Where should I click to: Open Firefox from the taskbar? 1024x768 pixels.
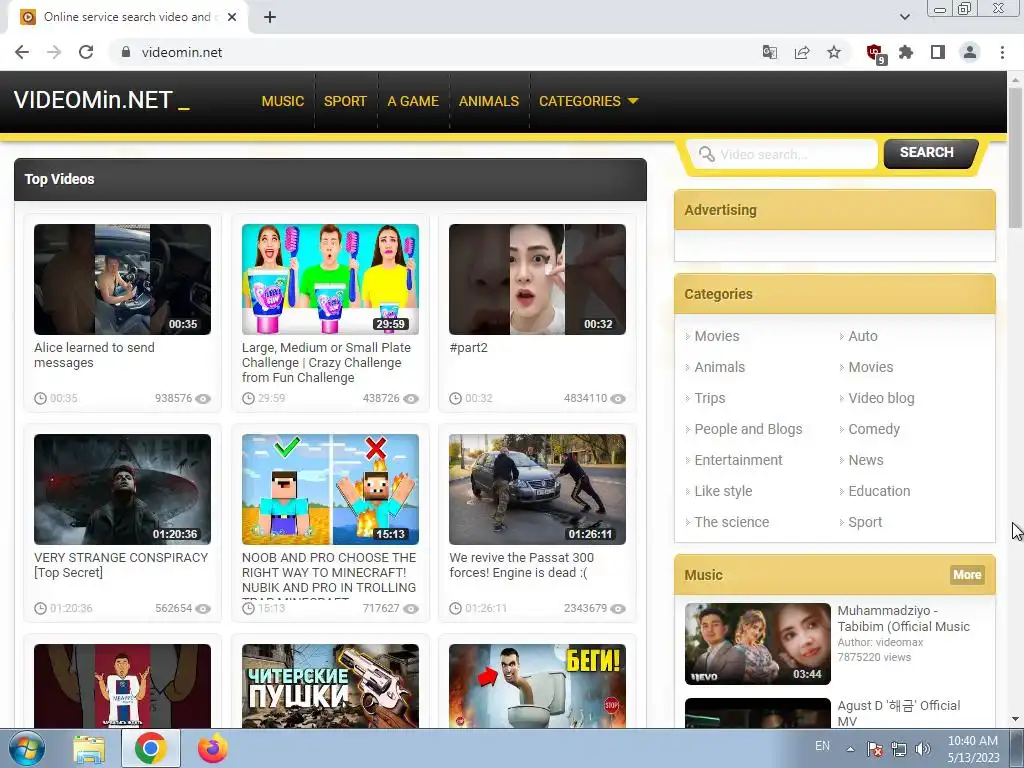(213, 748)
